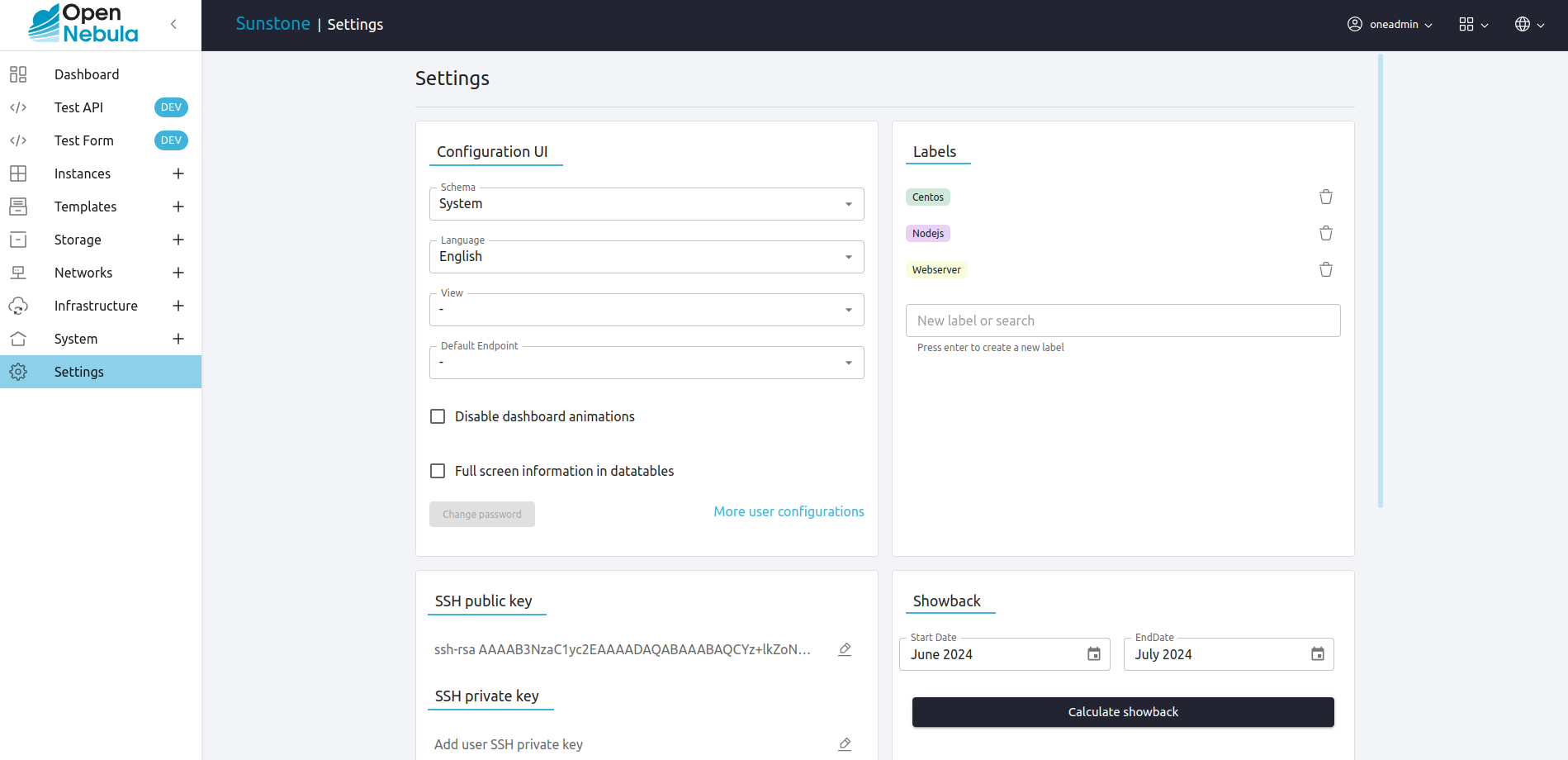The image size is (1568, 760).
Task: Open the view selector grid menu
Action: tap(1474, 24)
